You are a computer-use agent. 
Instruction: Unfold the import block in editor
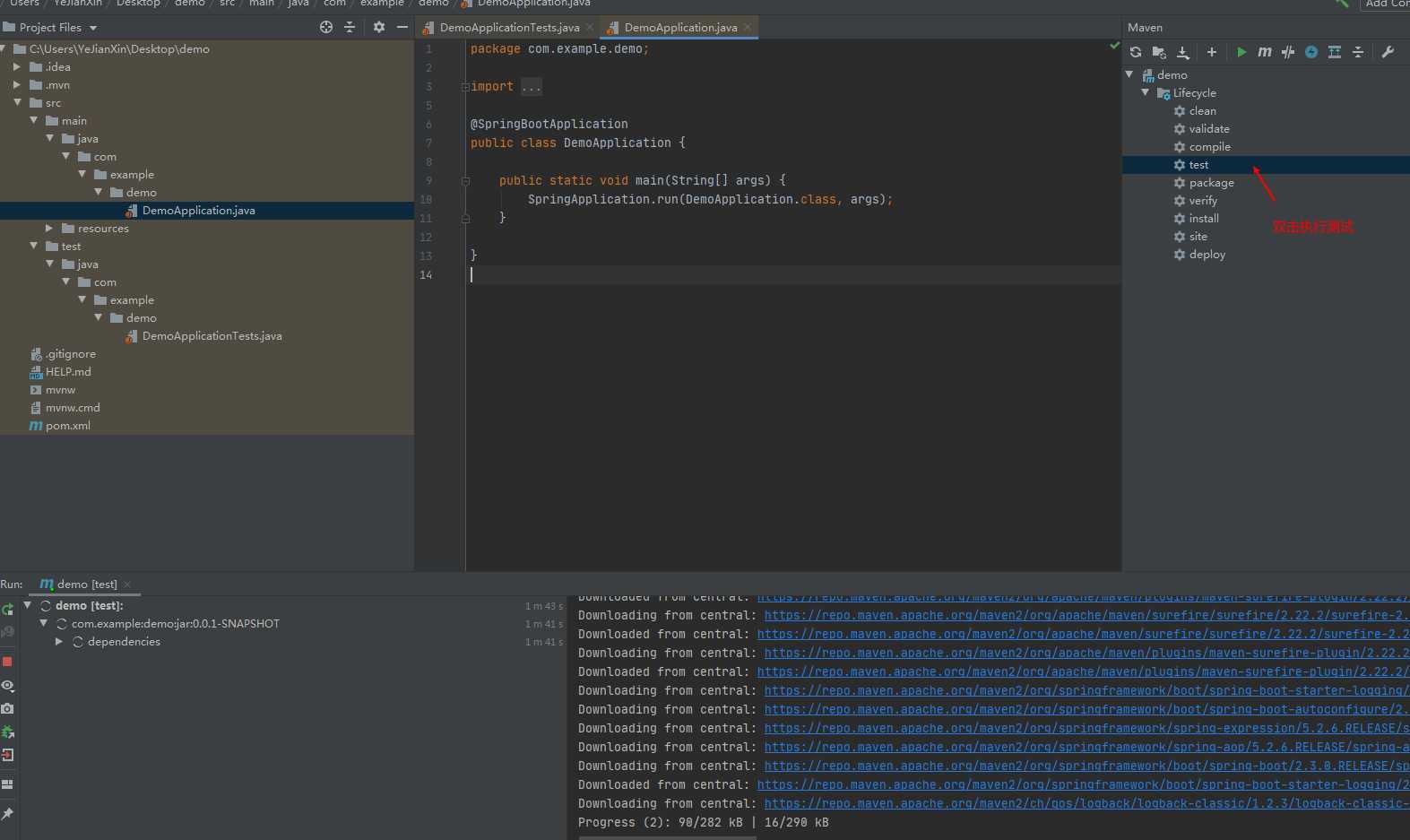point(465,87)
